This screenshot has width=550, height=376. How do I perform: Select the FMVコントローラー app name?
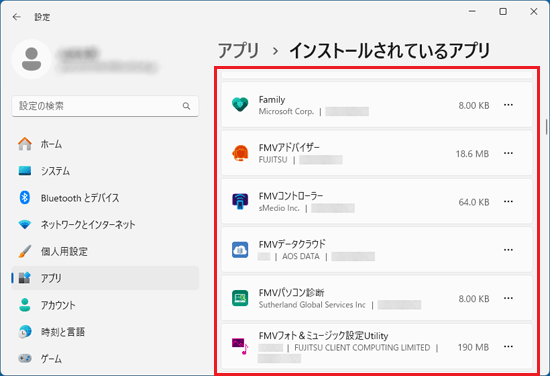pyautogui.click(x=291, y=196)
